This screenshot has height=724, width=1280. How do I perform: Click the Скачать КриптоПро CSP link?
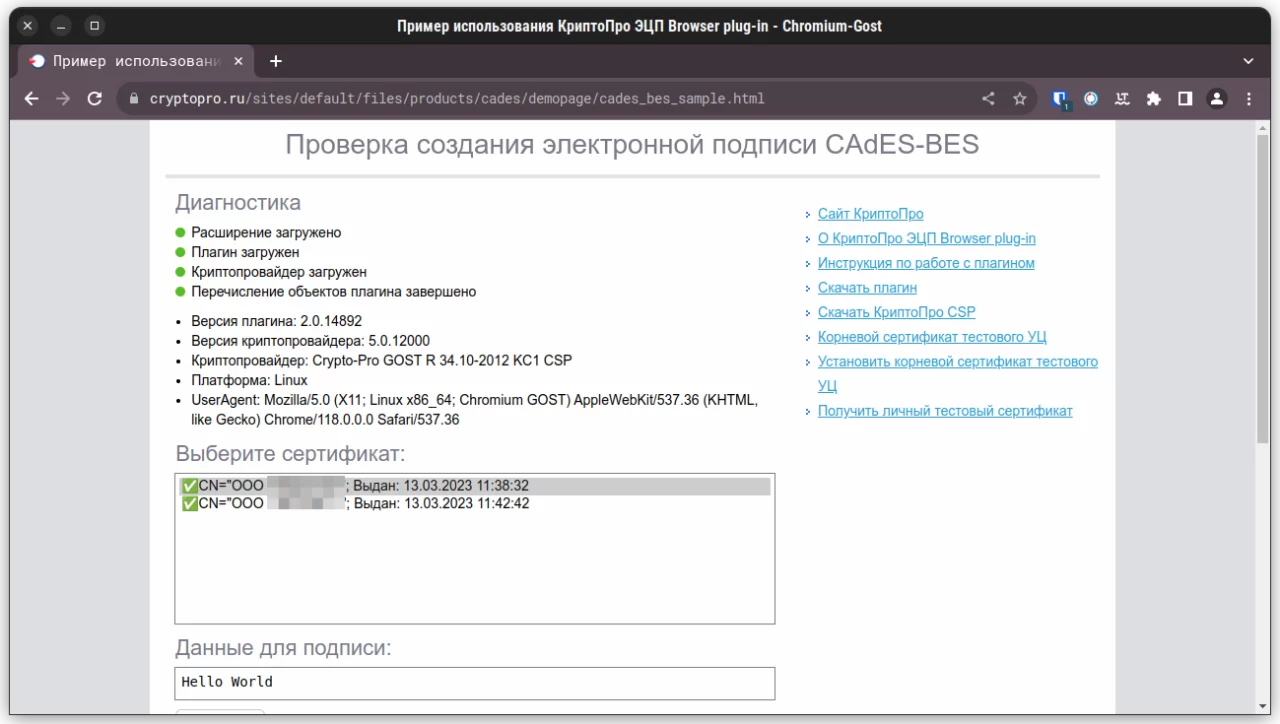point(896,312)
